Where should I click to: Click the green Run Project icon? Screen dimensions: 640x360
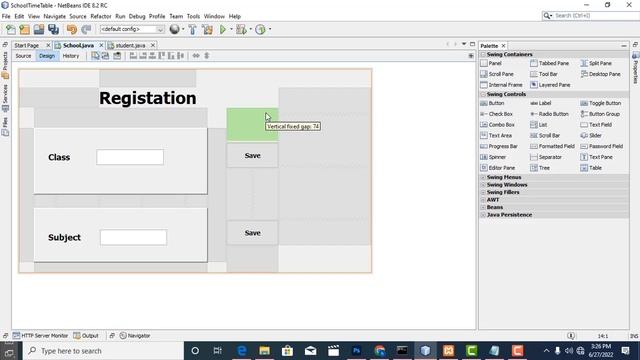point(223,29)
